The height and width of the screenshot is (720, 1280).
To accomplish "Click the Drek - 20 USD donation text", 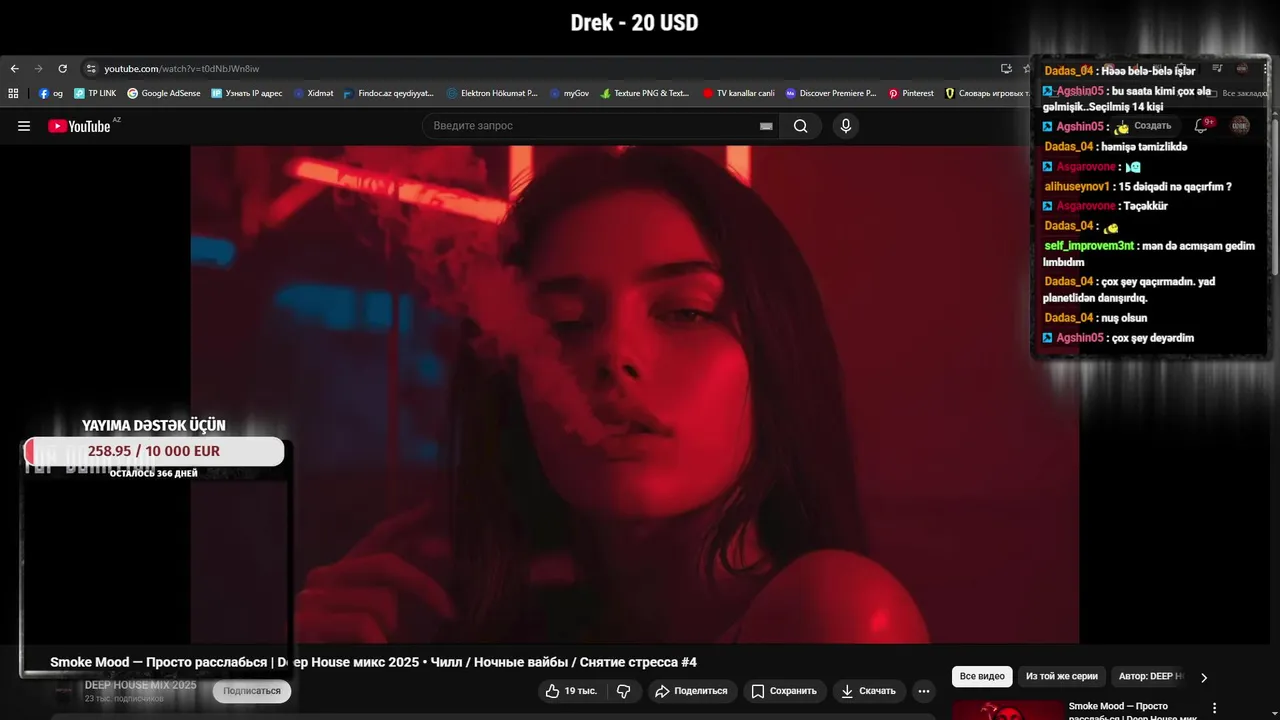I will 634,22.
